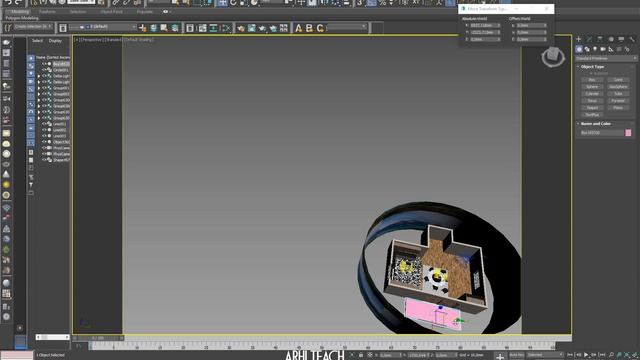Image resolution: width=640 pixels, height=360 pixels.
Task: Open the empty dropdown right of C icon
Action: pyautogui.click(x=346, y=27)
